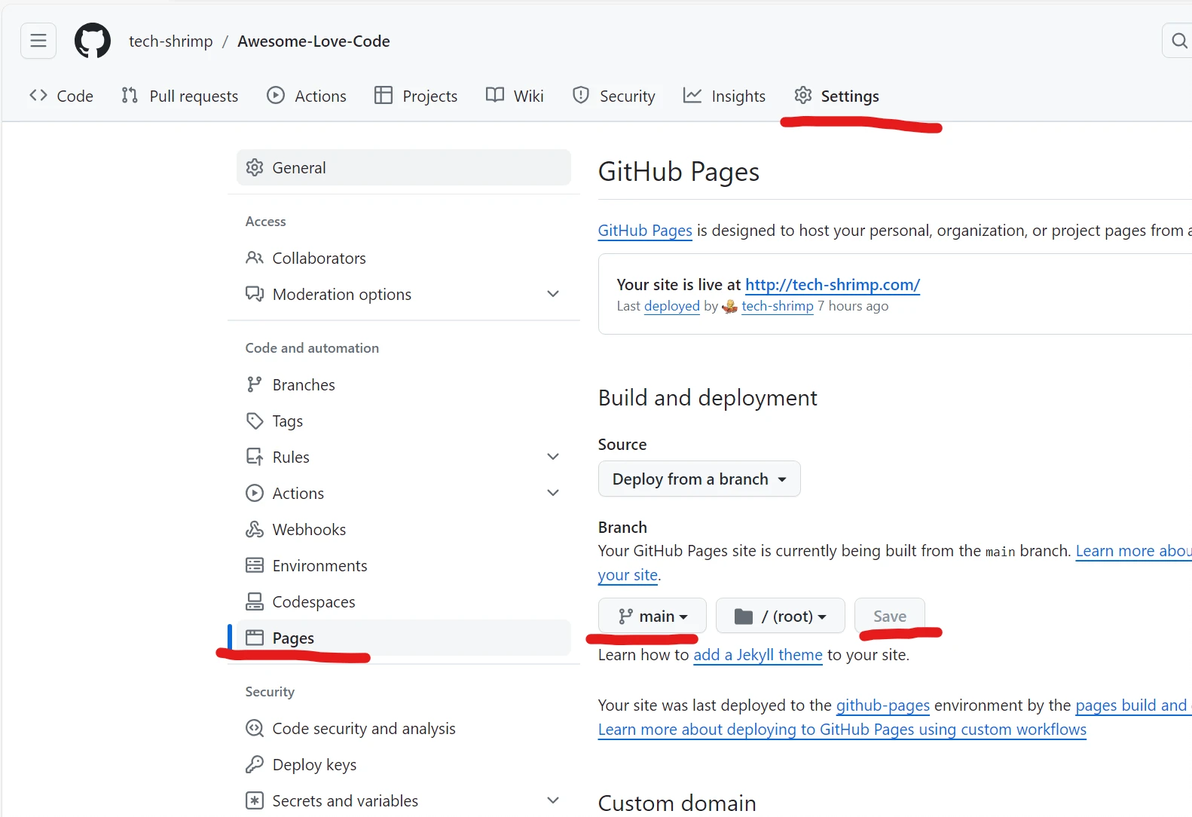Expand the Moderation options section
This screenshot has width=1192, height=817.
553,294
